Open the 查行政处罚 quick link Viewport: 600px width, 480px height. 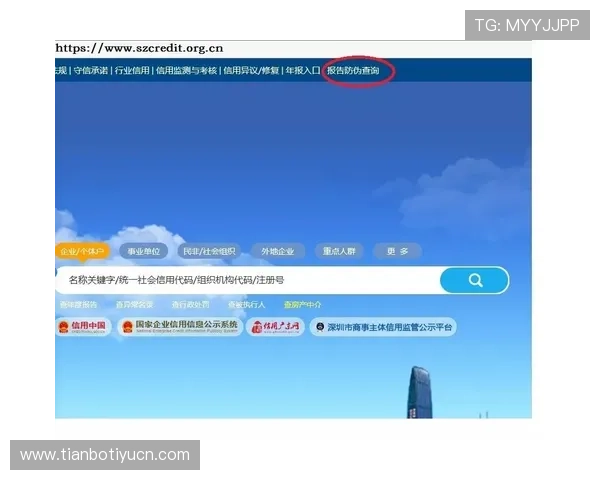(190, 305)
